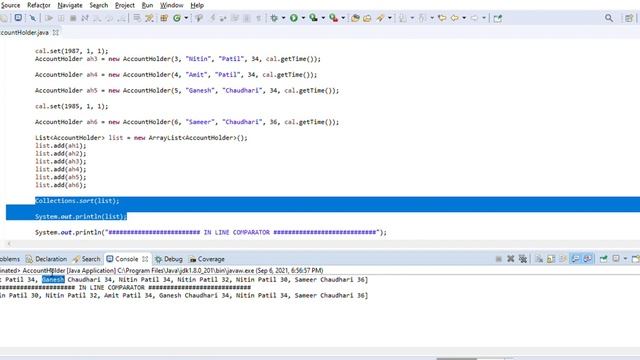640x360 pixels.
Task: Click the Run External Tools icon
Action: (333, 18)
